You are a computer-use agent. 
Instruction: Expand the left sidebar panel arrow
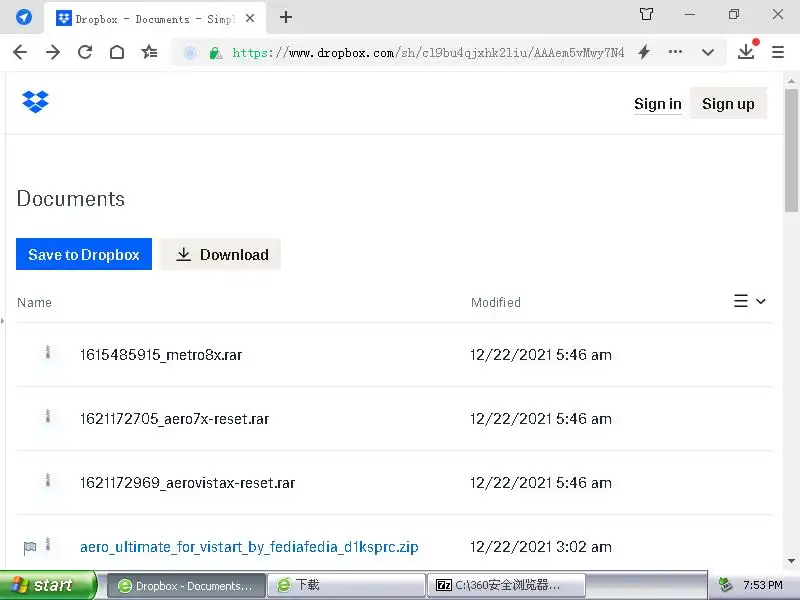(x=2, y=321)
